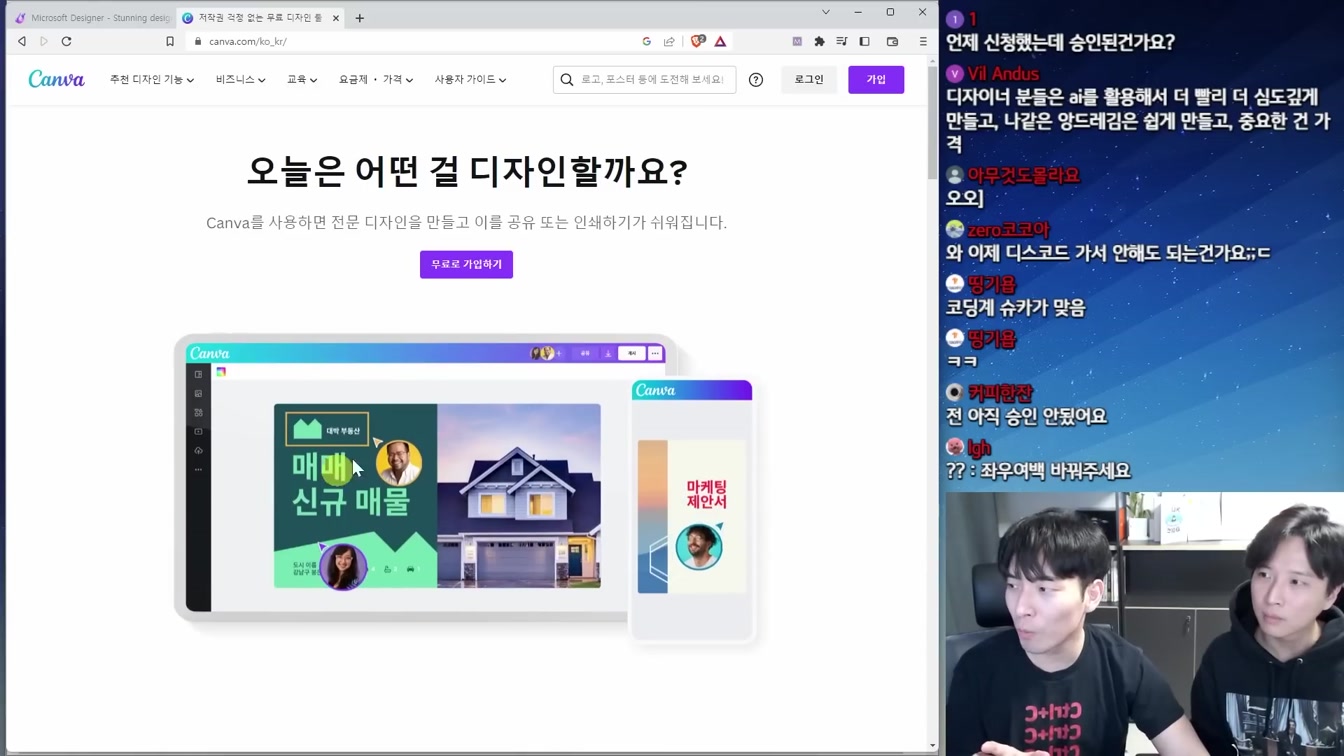Close the Canva tab with its X

336,18
